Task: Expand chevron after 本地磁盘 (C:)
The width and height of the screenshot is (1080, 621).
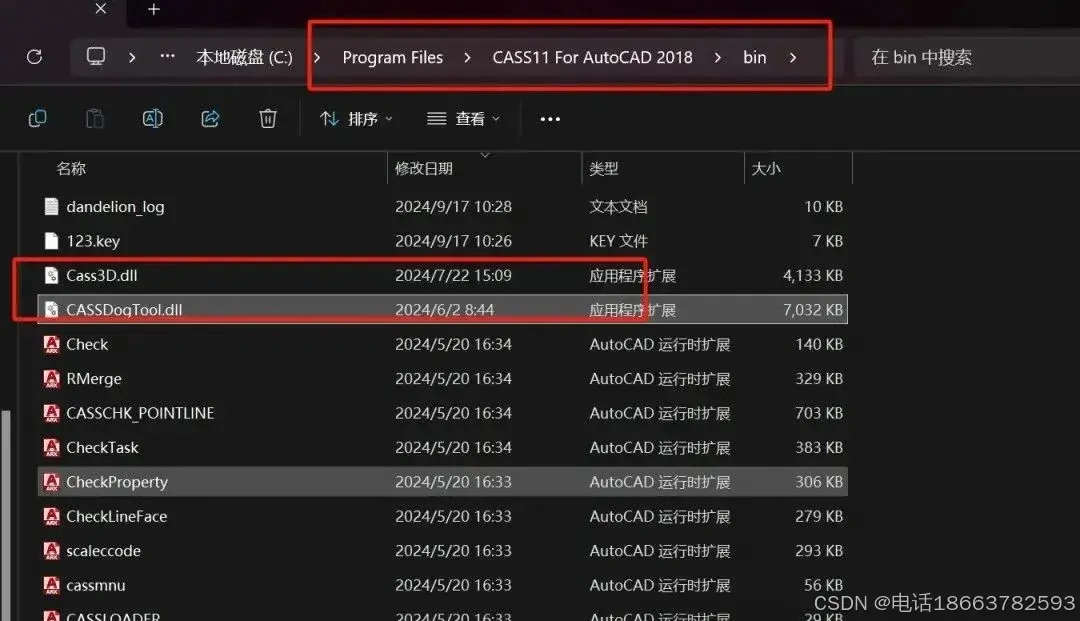Action: coord(317,57)
